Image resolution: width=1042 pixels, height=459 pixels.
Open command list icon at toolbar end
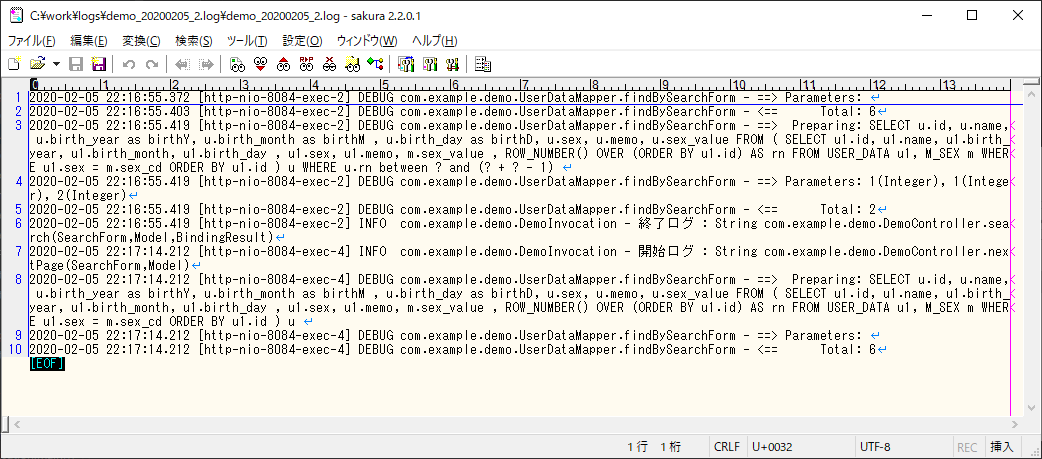click(483, 64)
